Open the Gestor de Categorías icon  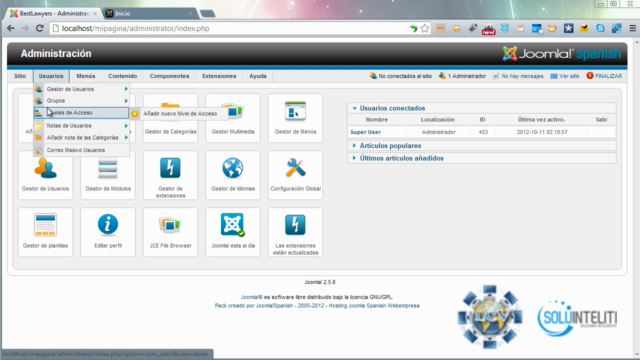170,118
